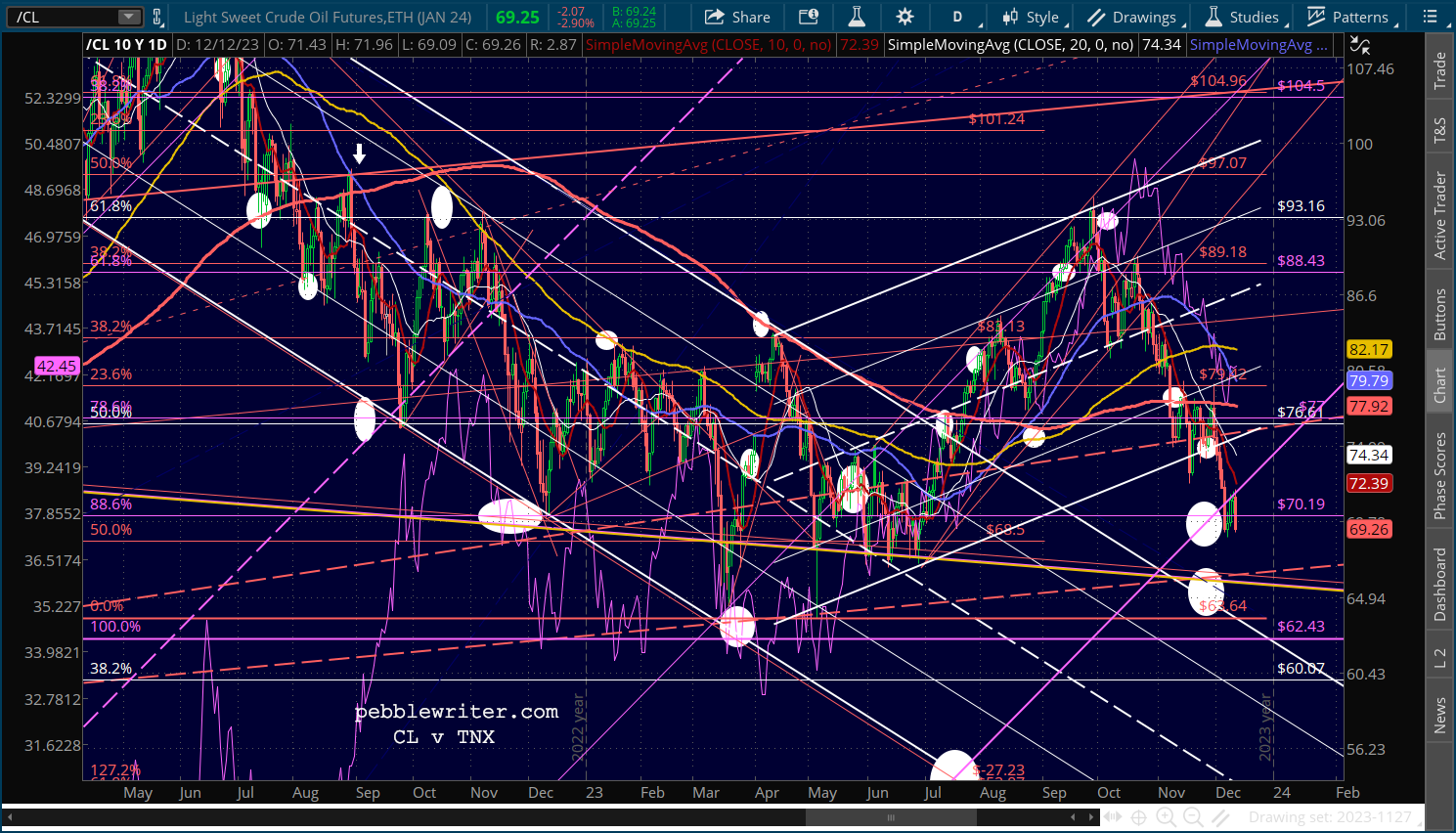Click the /CL 10 Y 1D chart title
Viewport: 1456px width, 833px height.
126,45
